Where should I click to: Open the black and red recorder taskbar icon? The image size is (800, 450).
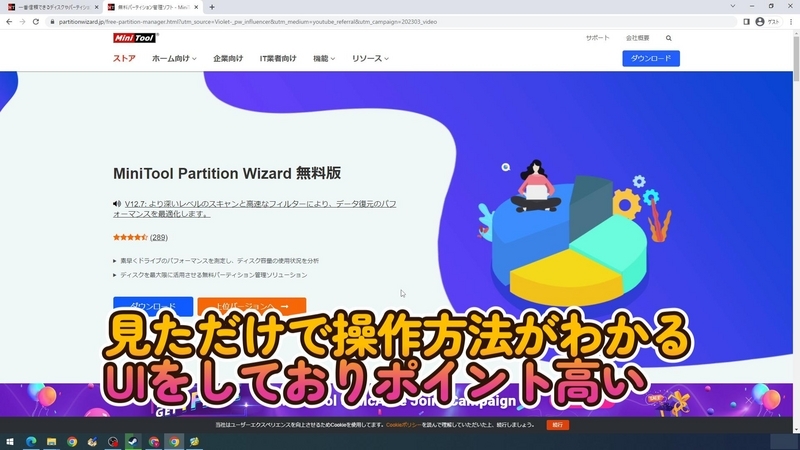pos(113,441)
